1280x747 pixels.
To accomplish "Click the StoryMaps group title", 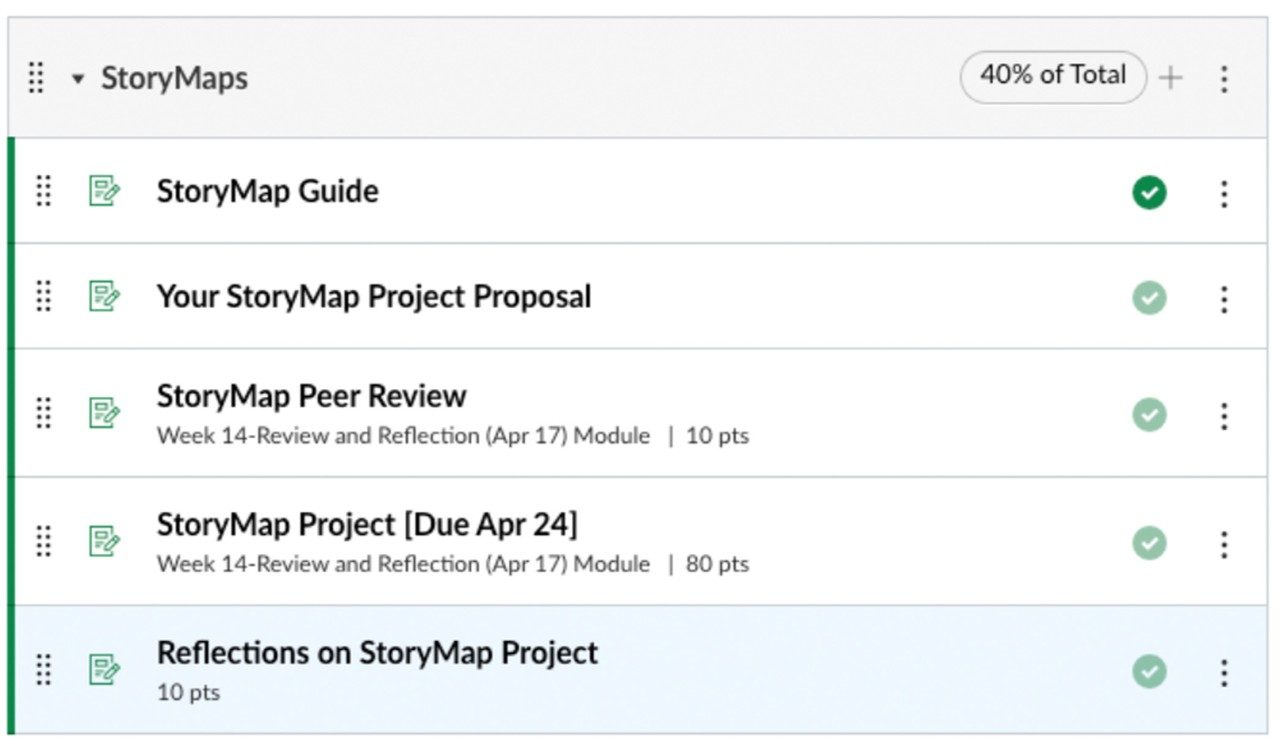I will tap(174, 78).
